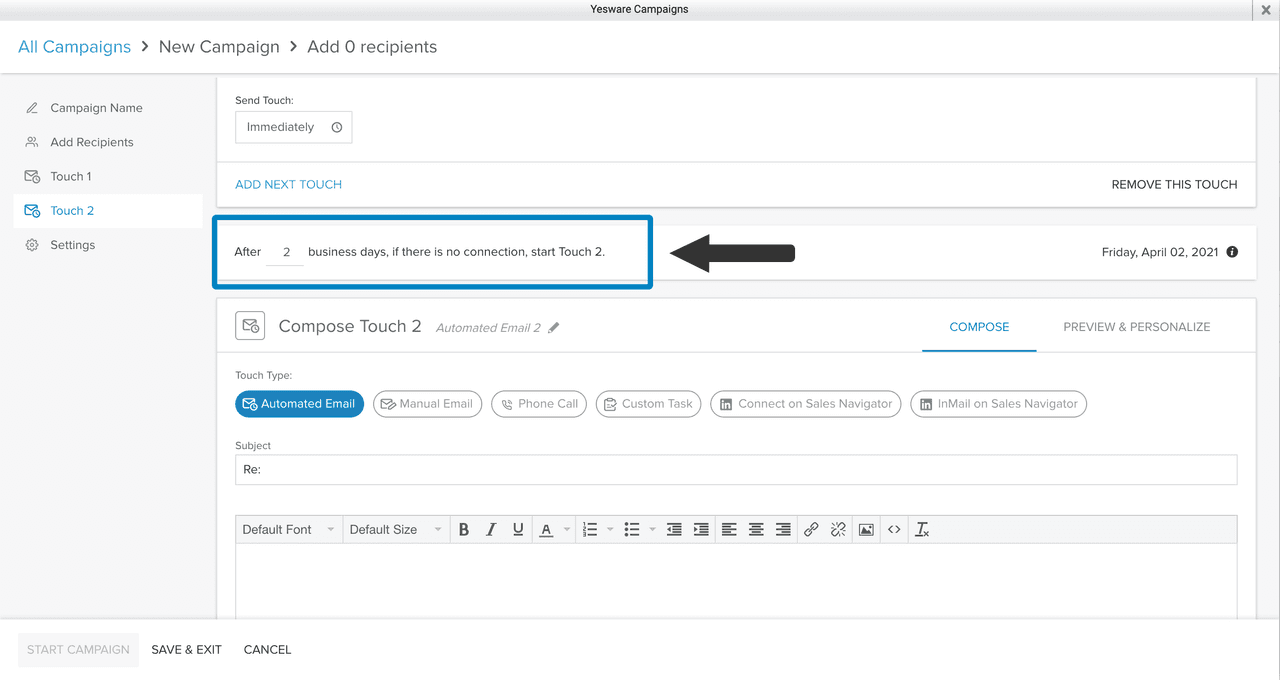Screen dimensions: 1280x680
Task: Open the Default Font dropdown
Action: pyautogui.click(x=288, y=529)
